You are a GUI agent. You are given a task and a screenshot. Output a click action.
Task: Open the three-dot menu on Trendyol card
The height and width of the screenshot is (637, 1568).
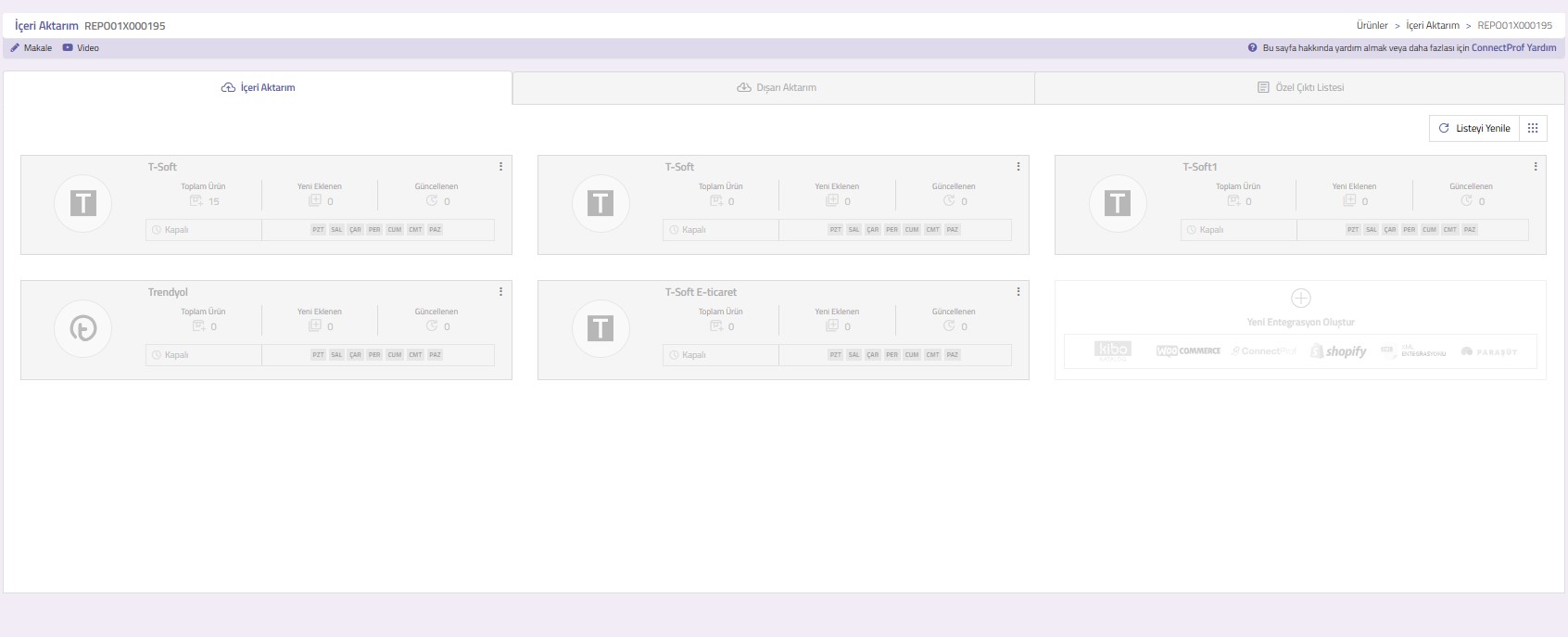[501, 292]
